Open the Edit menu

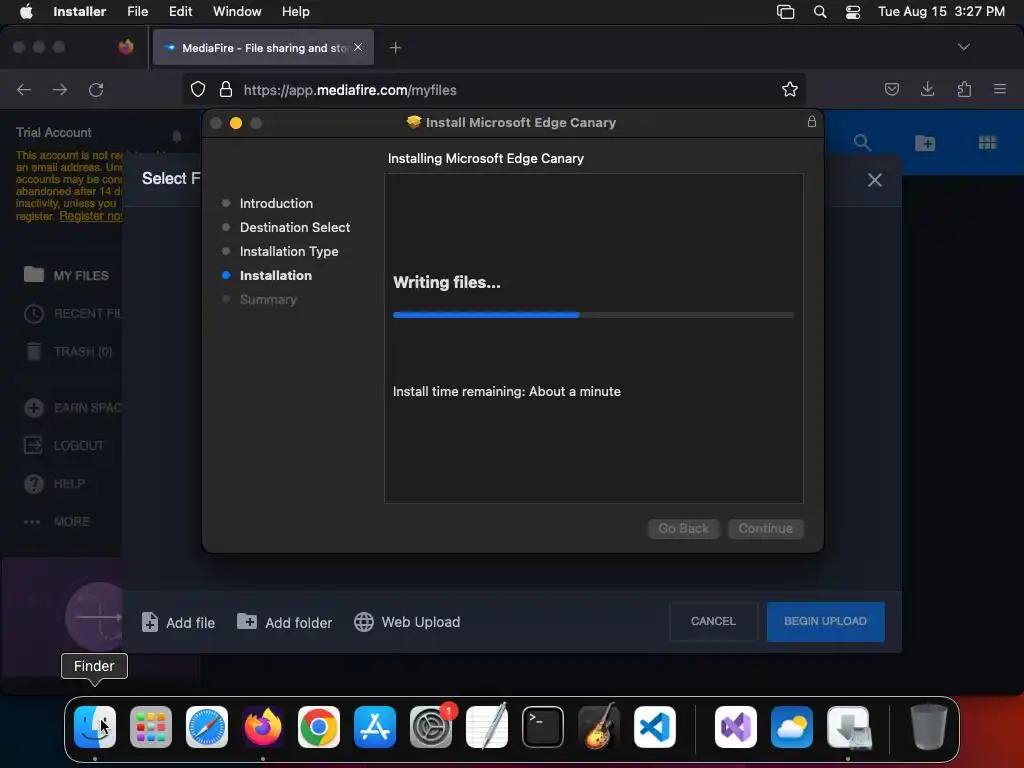(180, 12)
